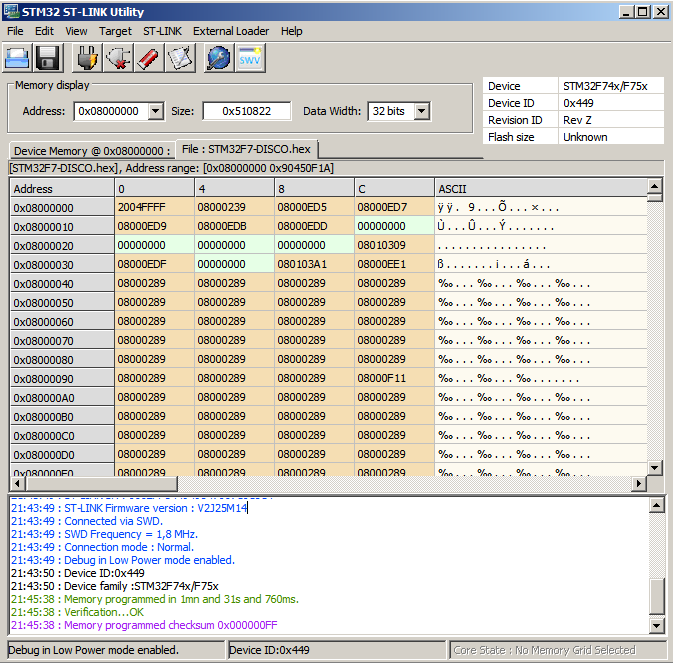
Task: Click the ASCII column header
Action: (x=540, y=189)
